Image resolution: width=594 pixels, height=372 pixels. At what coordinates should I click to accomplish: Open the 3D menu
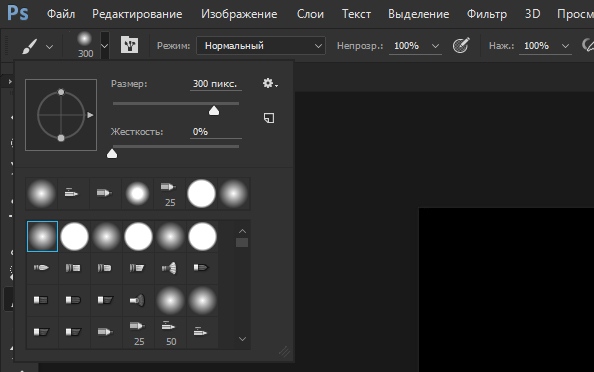click(532, 14)
